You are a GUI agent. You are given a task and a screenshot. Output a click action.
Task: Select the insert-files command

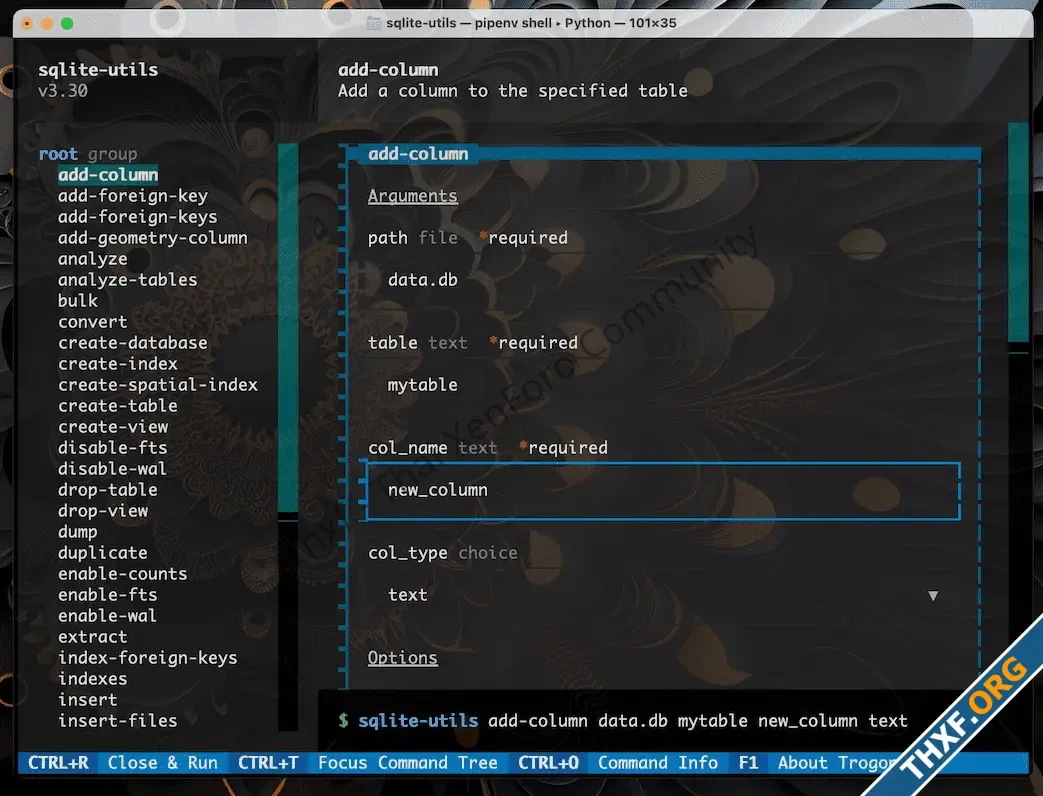[x=118, y=721]
